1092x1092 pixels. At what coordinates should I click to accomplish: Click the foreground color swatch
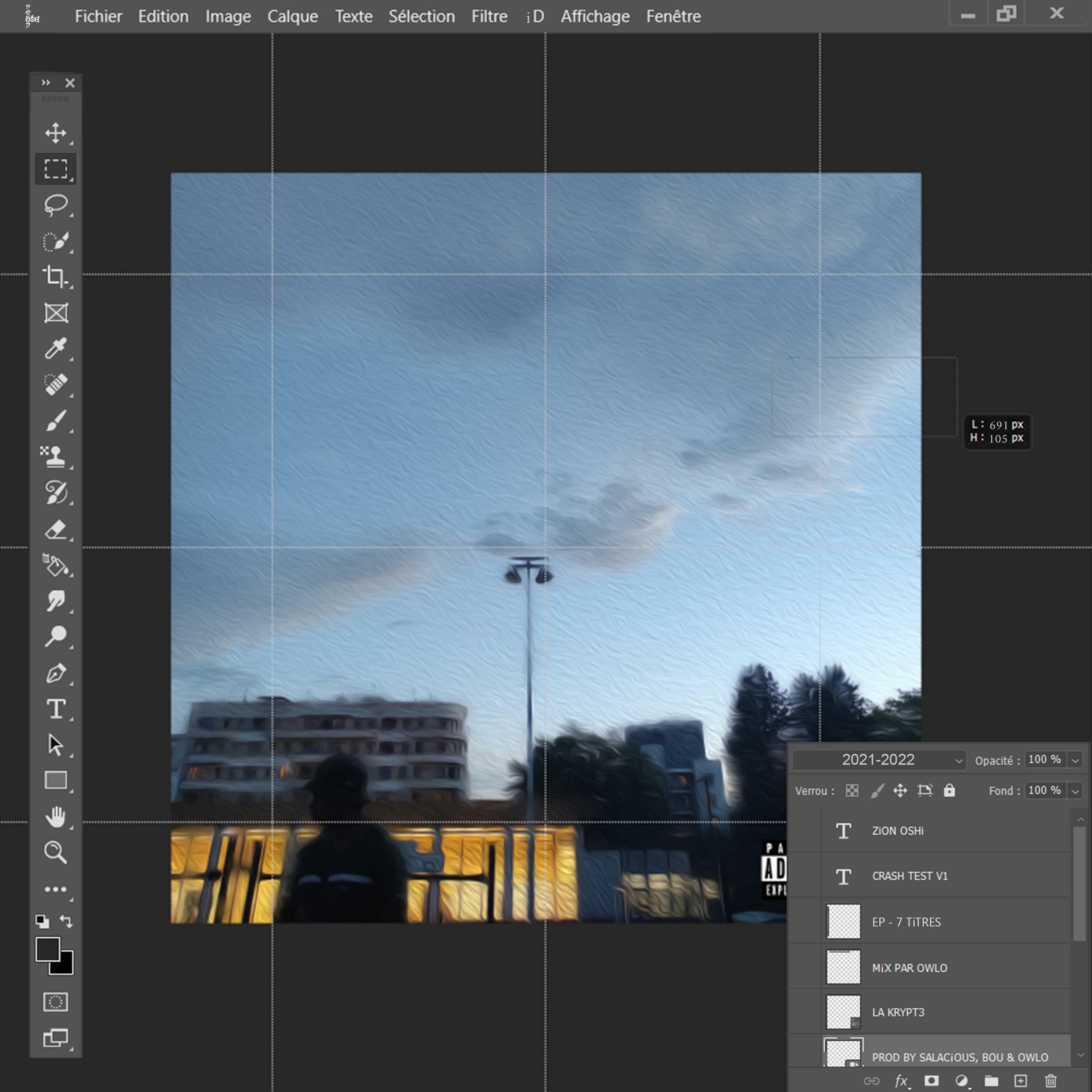click(47, 949)
